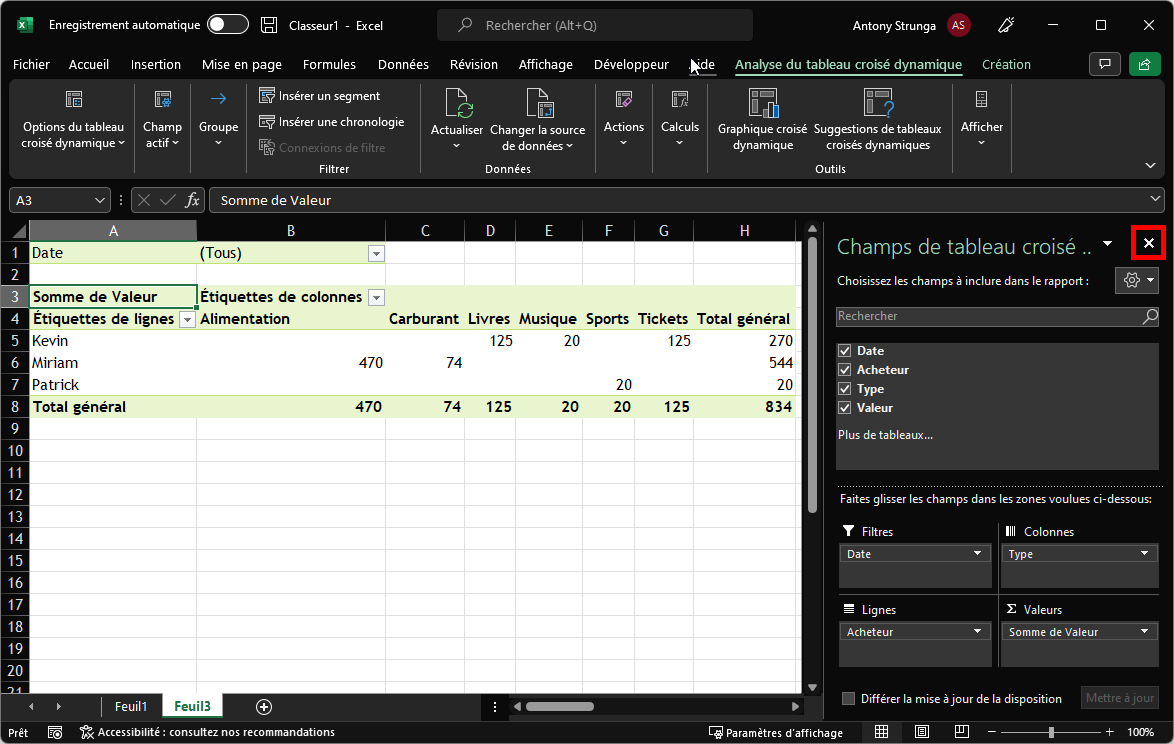Click Insérer une chronologie
This screenshot has height=744, width=1174.
coord(331,122)
